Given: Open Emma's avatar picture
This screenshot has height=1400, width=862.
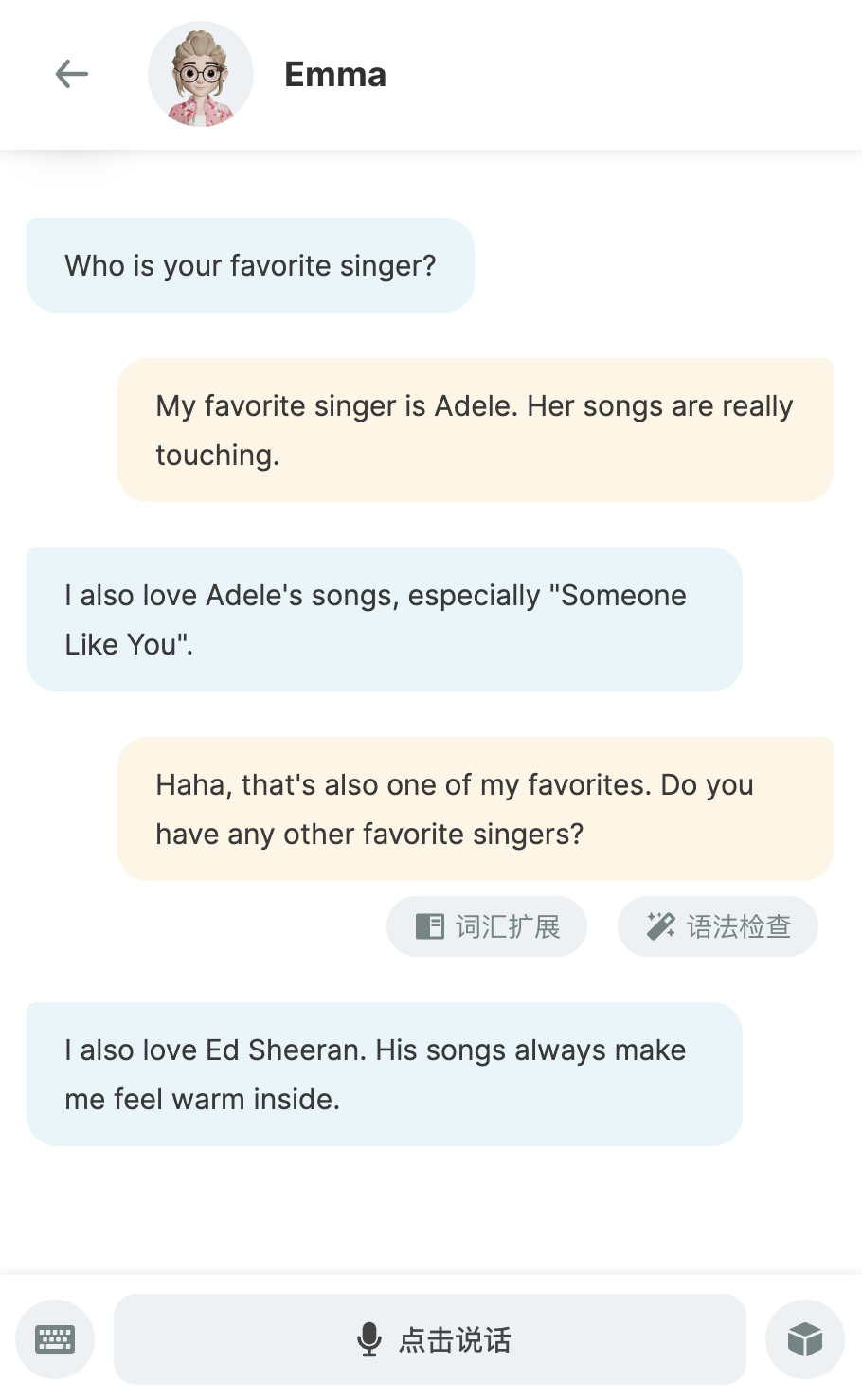Looking at the screenshot, I should (201, 74).
